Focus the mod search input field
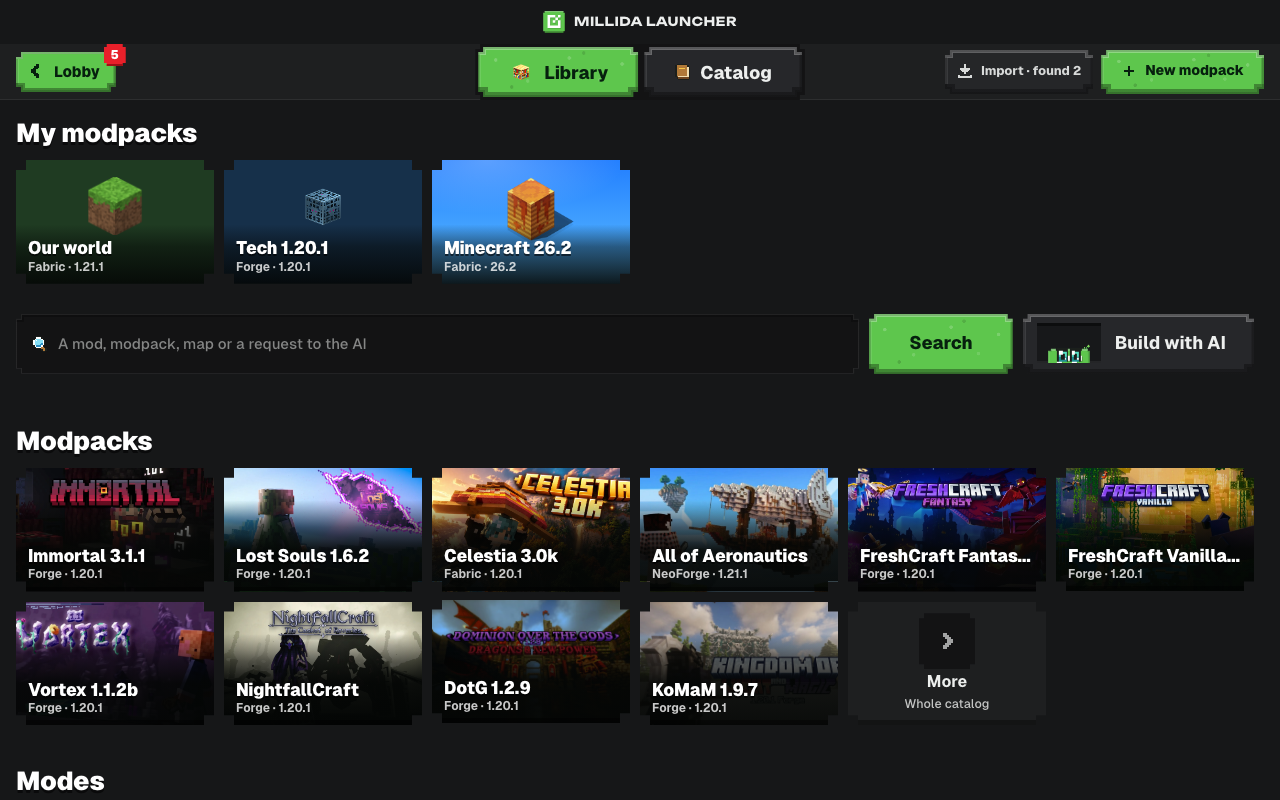Viewport: 1280px width, 800px height. click(x=437, y=344)
